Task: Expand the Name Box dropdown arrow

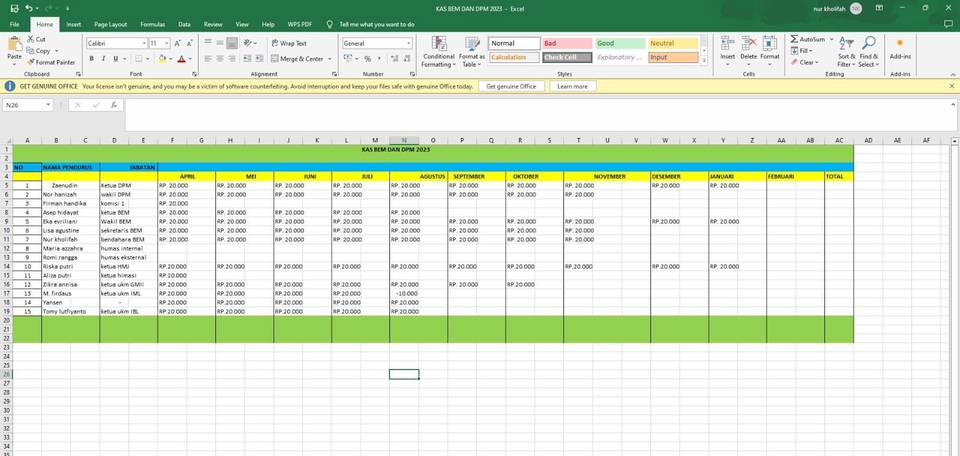Action: (x=48, y=105)
